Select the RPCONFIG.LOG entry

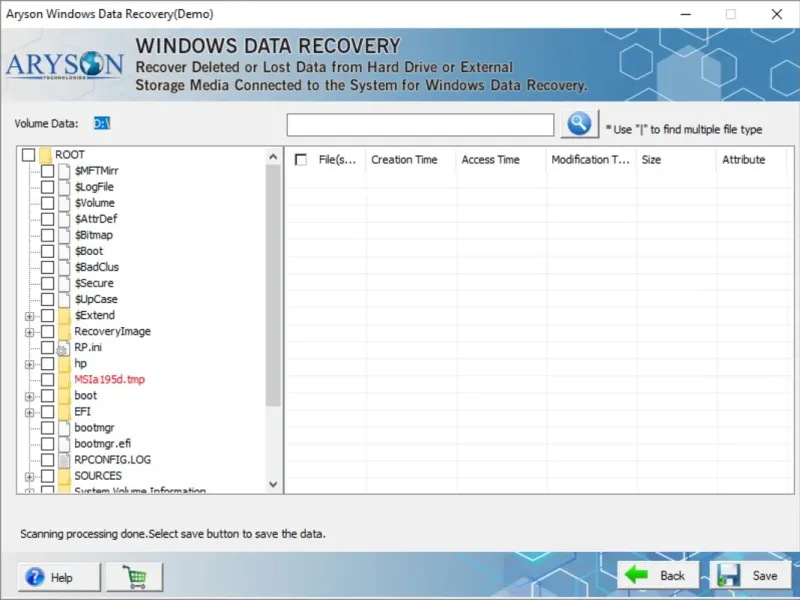pos(112,460)
